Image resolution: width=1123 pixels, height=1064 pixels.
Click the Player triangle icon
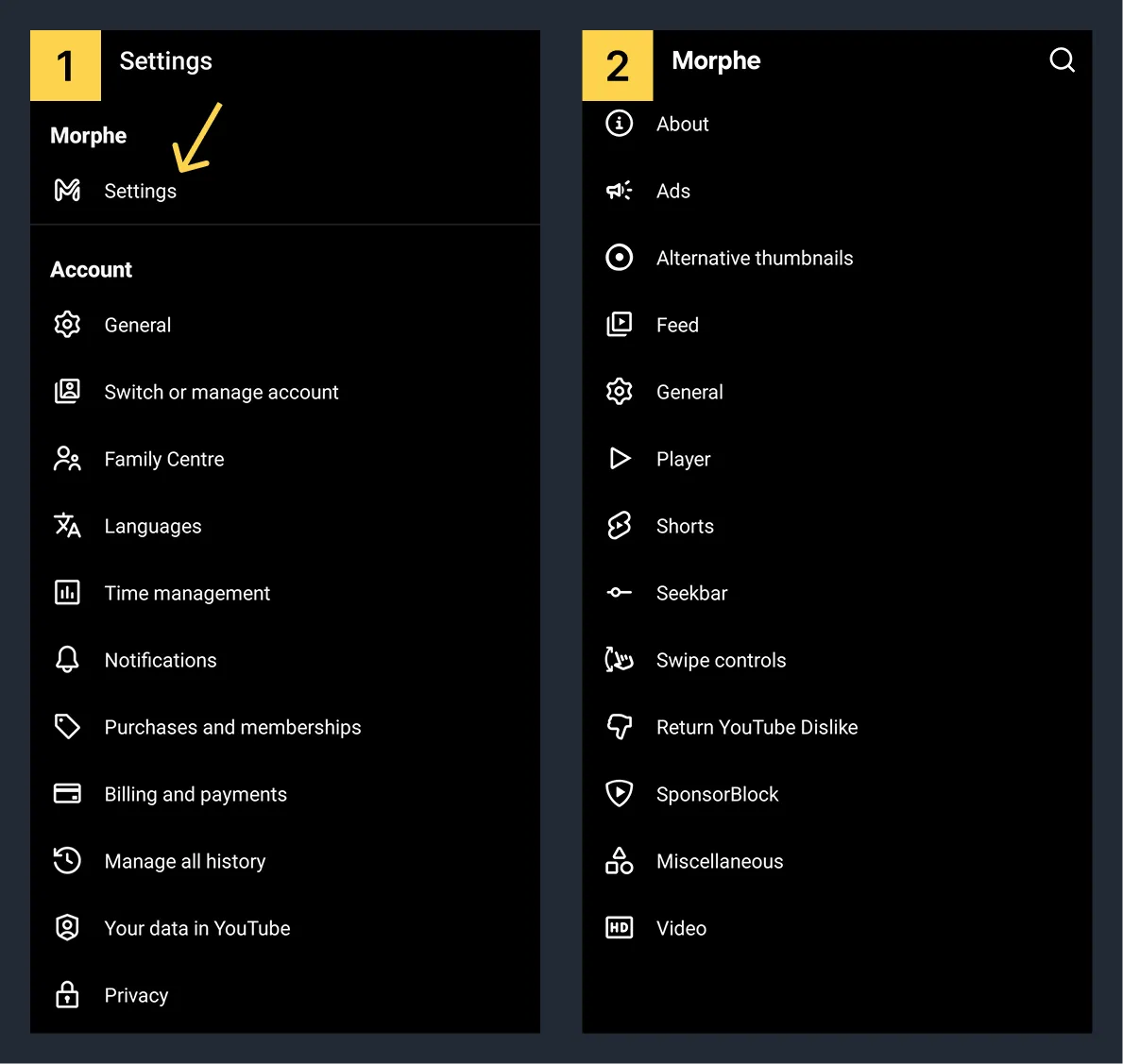pyautogui.click(x=620, y=458)
